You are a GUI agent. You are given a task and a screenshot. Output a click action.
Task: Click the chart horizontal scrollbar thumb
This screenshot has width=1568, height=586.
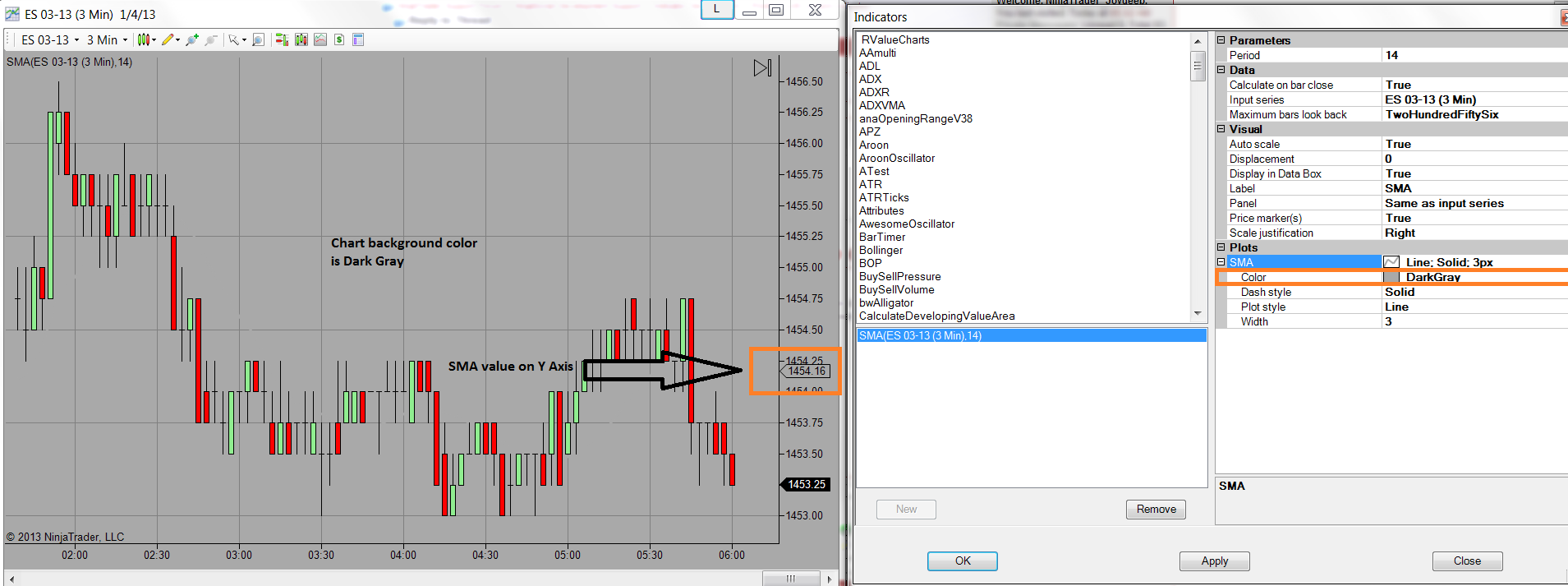click(x=791, y=579)
